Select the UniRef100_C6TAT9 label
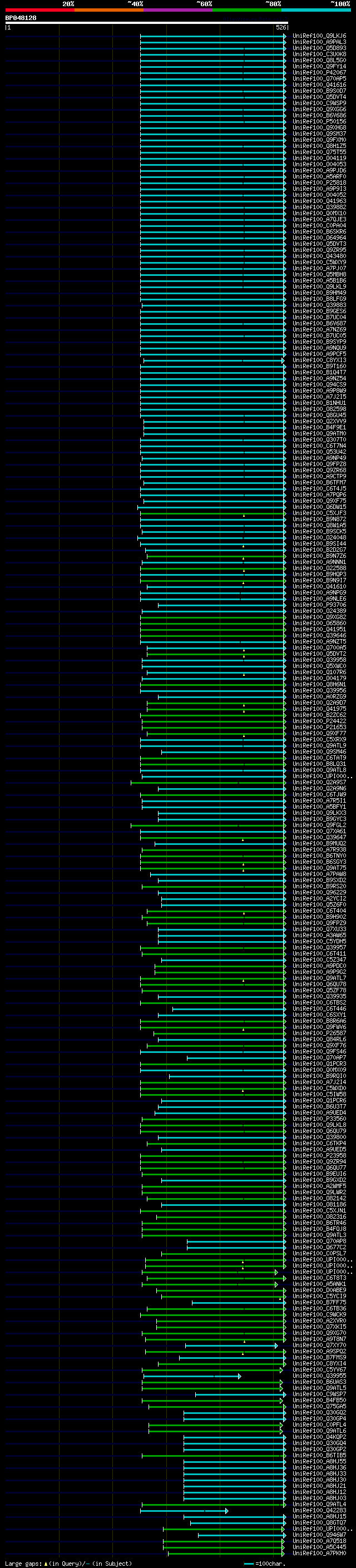This screenshot has width=356, height=1568. pos(319,759)
